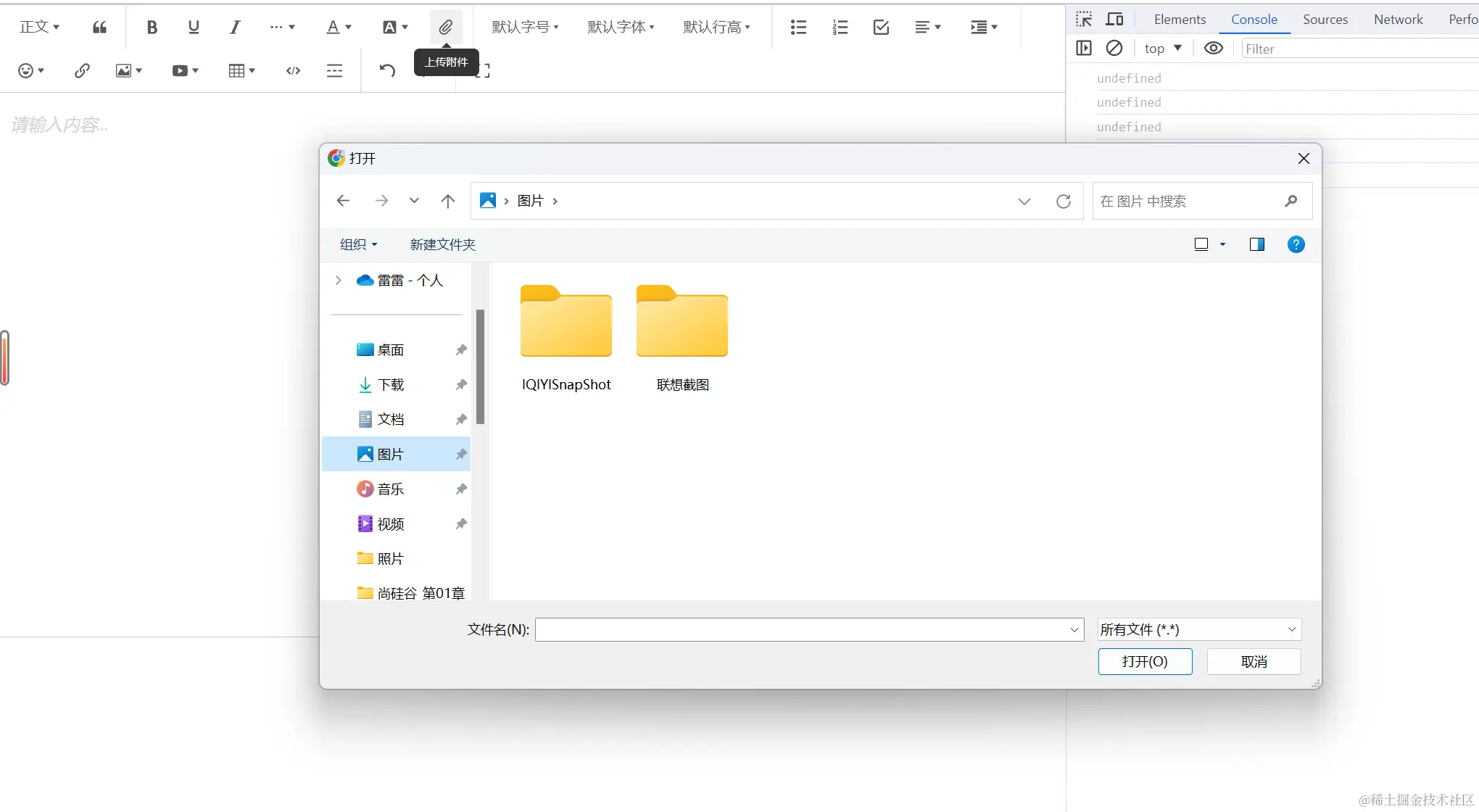The image size is (1479, 812).
Task: Click 新建文件夹 to create folder
Action: [x=442, y=244]
